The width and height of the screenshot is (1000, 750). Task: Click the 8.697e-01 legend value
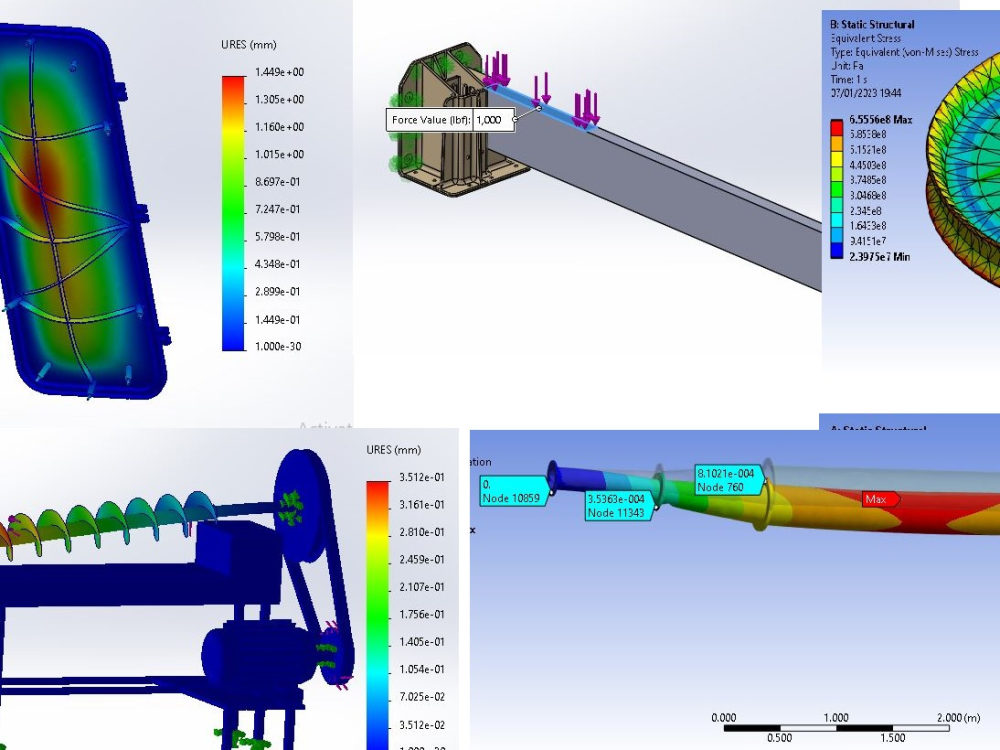tap(277, 182)
